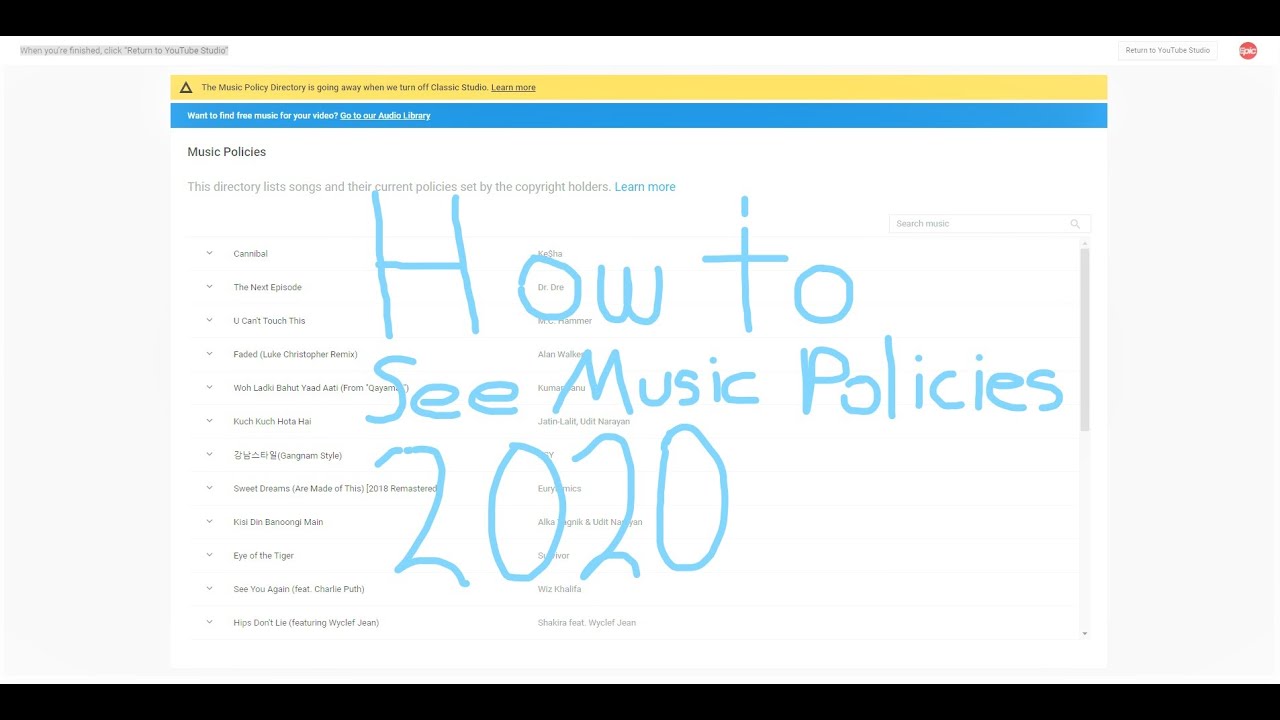Click artist Jatin-Lalit, Udit Narayan
This screenshot has width=1280, height=720.
pyautogui.click(x=584, y=421)
